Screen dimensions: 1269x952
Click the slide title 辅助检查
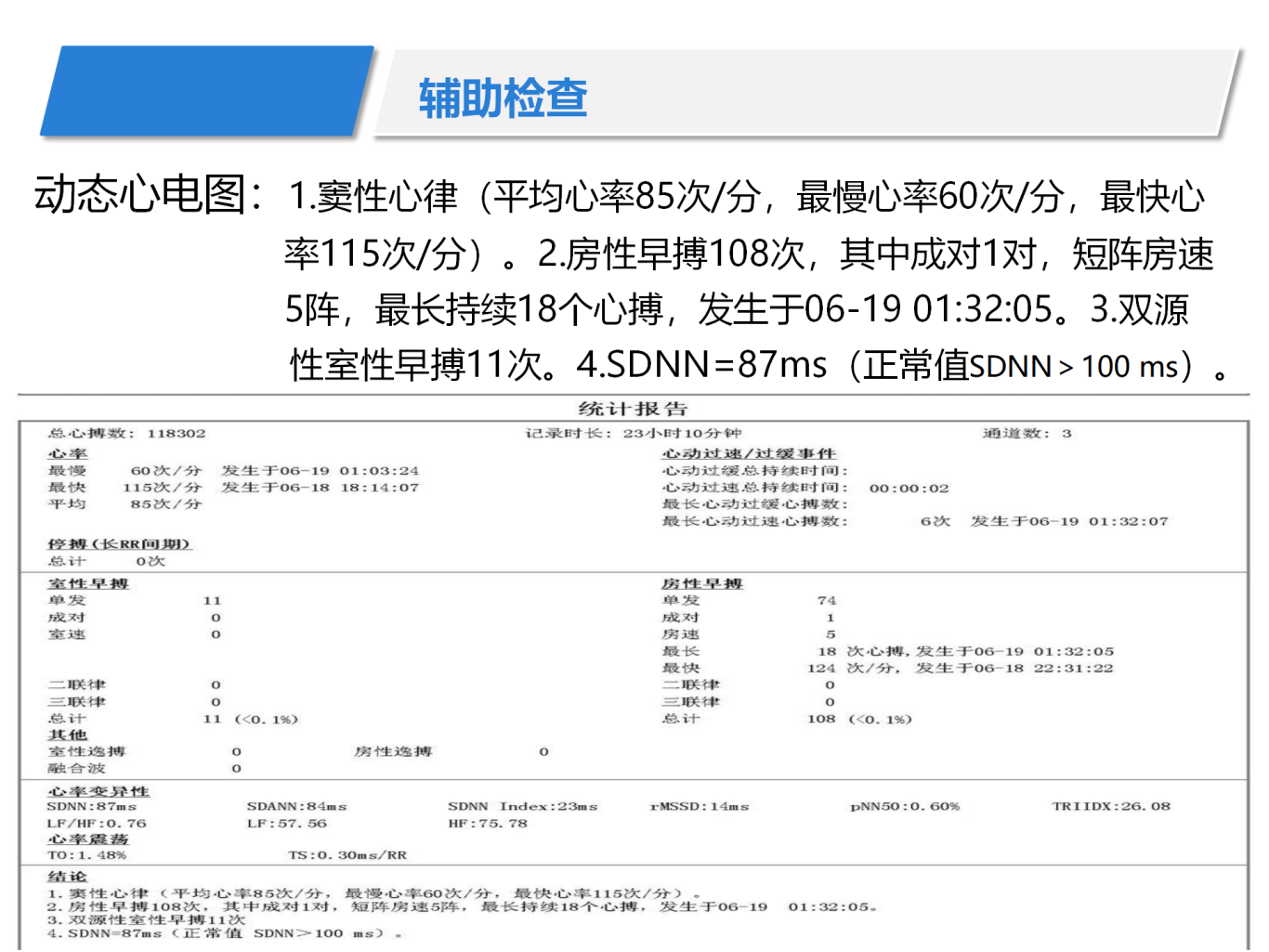[x=503, y=98]
